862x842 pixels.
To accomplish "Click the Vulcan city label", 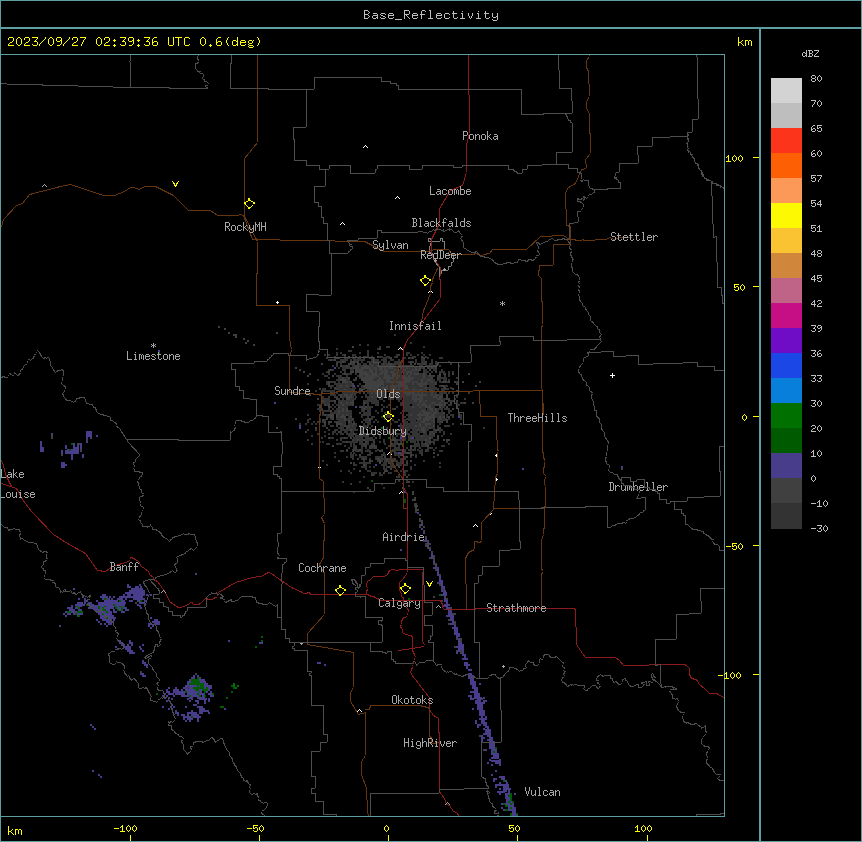I will click(x=542, y=792).
